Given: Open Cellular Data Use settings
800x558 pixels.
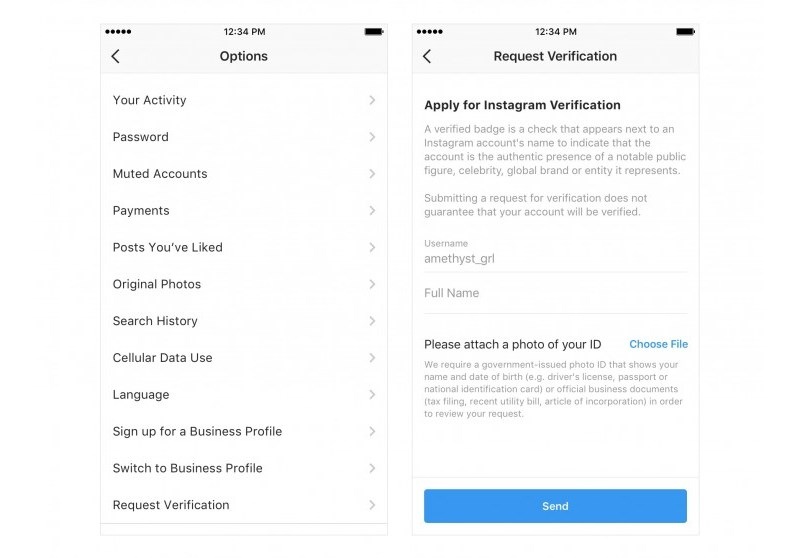Looking at the screenshot, I should click(162, 358).
